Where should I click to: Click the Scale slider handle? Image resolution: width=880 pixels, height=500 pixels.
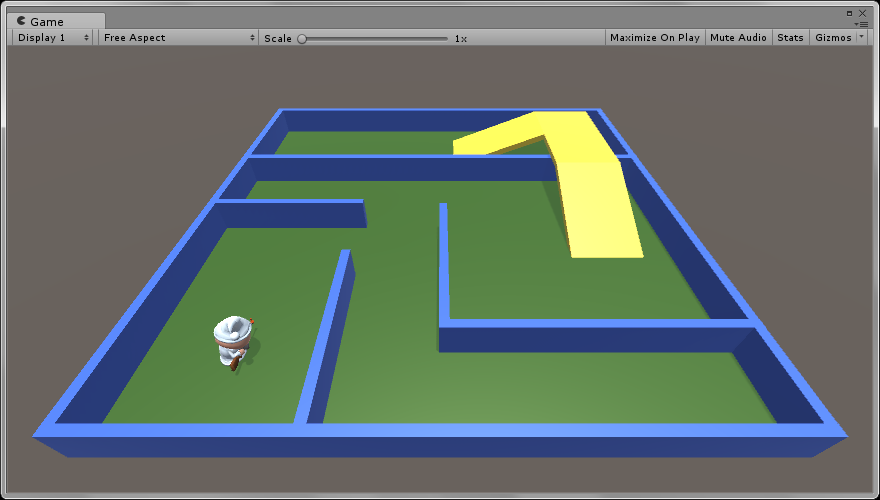[x=302, y=38]
